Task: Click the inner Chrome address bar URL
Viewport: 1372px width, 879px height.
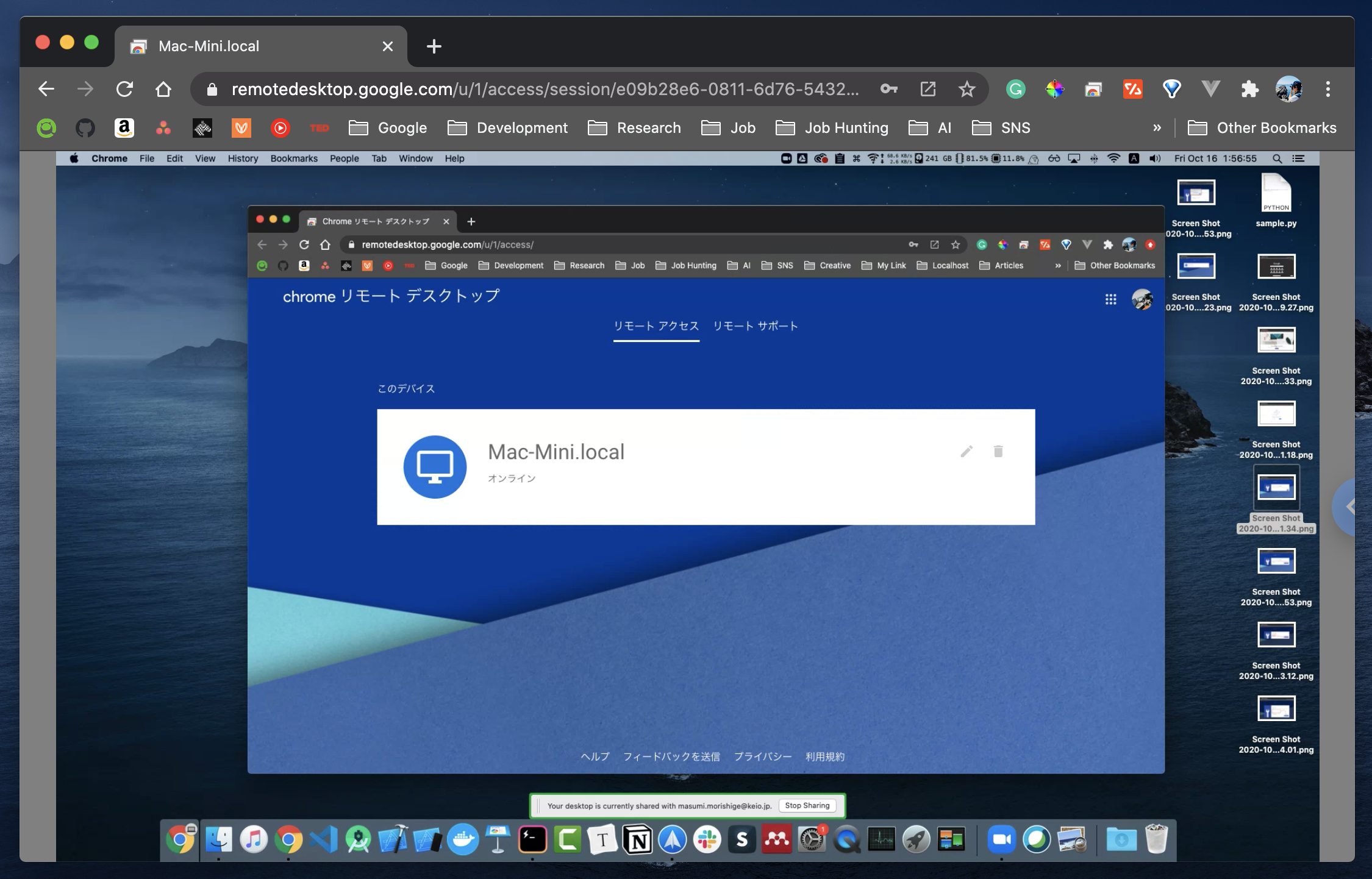Action: click(448, 245)
